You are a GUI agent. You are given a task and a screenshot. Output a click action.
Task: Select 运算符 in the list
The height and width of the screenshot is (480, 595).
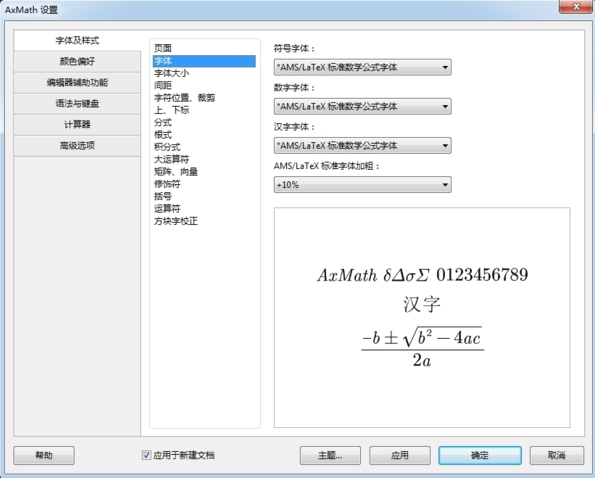[204, 209]
